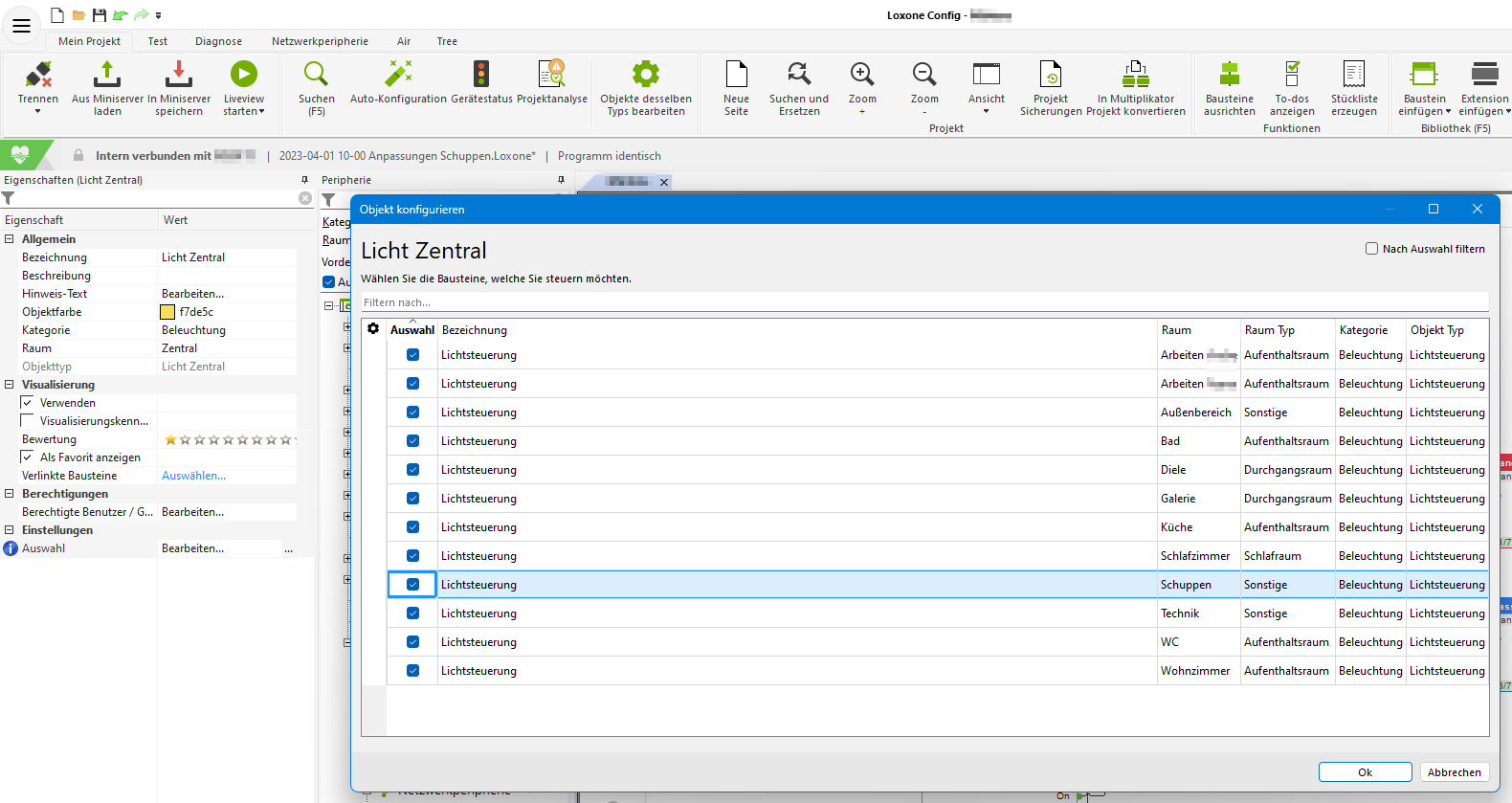The height and width of the screenshot is (803, 1512).
Task: Open the hamburger main menu
Action: 21,26
